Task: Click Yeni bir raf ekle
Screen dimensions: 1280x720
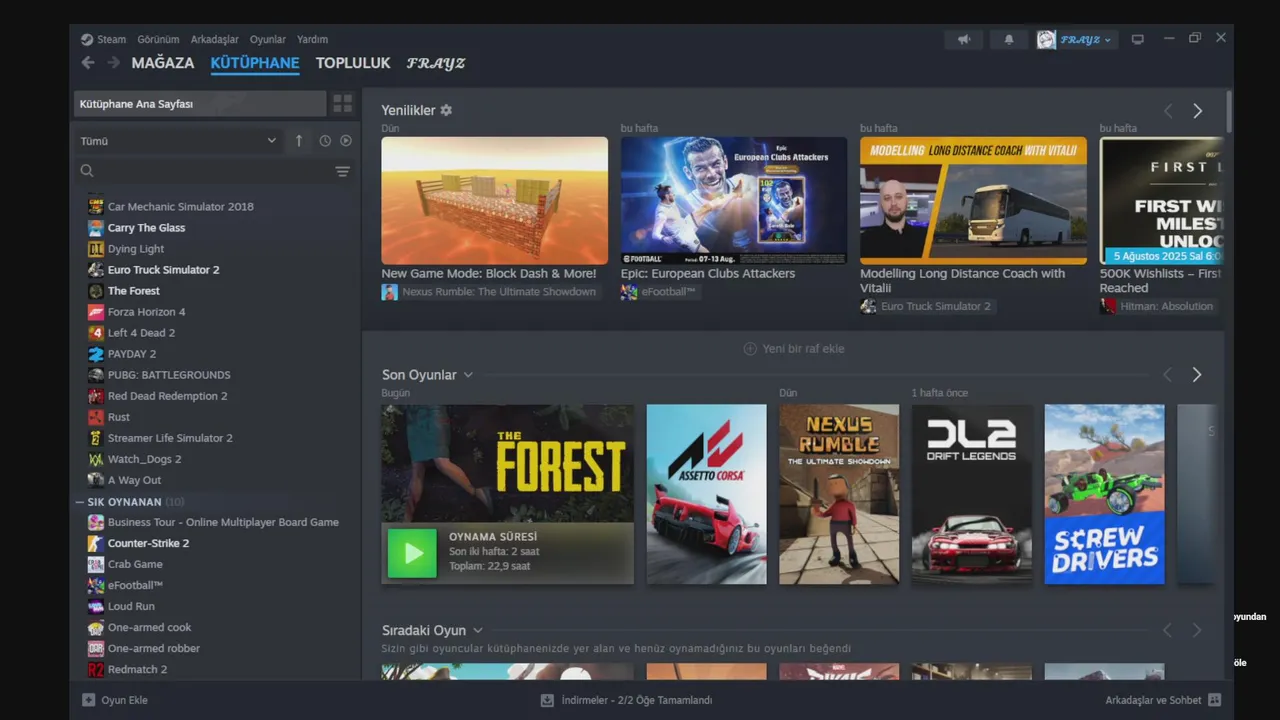Action: click(x=794, y=349)
